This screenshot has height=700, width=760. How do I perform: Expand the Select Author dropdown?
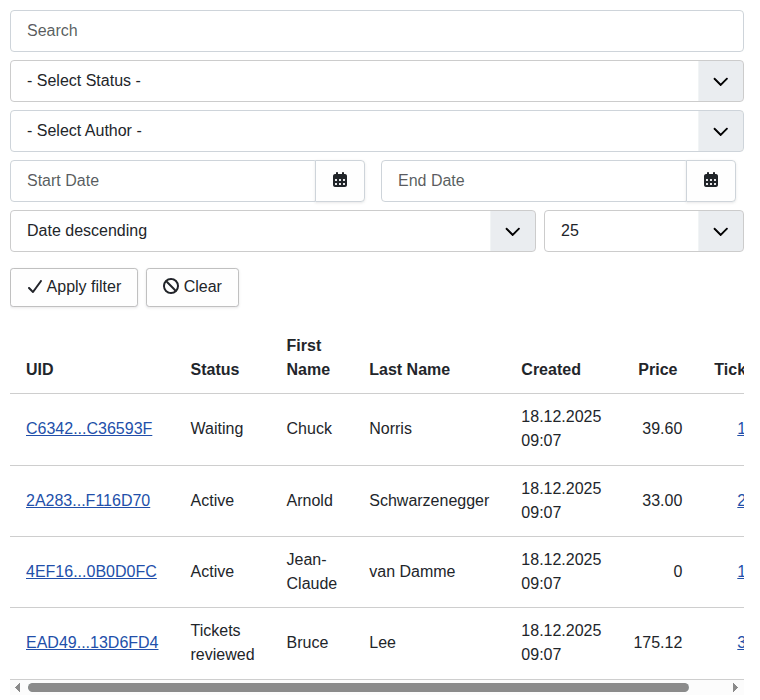click(x=720, y=131)
